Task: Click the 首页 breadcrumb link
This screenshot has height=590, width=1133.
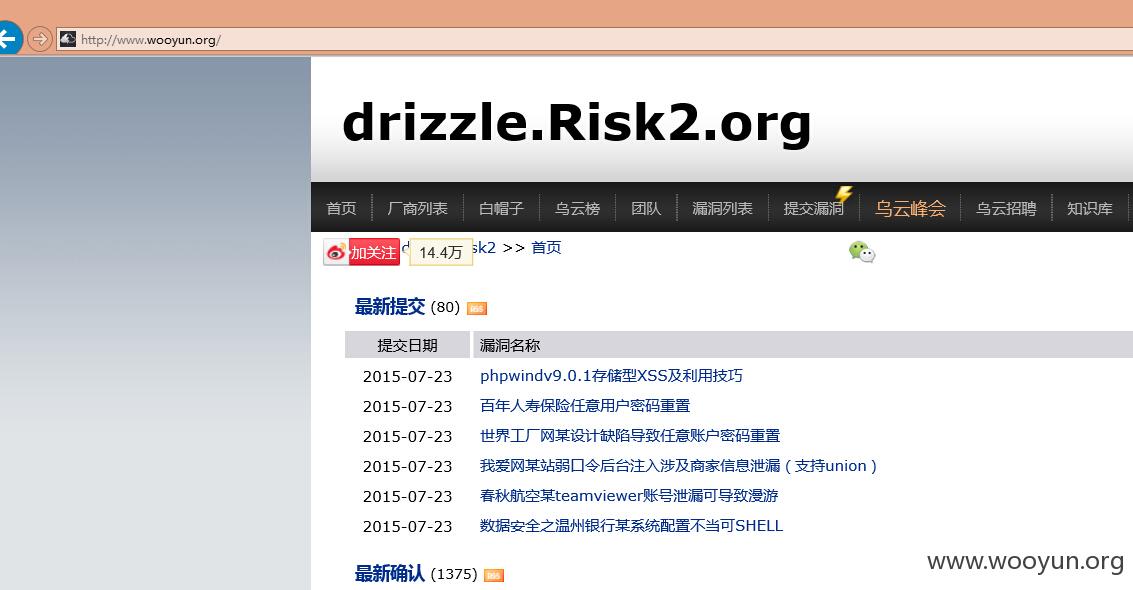Action: [546, 248]
